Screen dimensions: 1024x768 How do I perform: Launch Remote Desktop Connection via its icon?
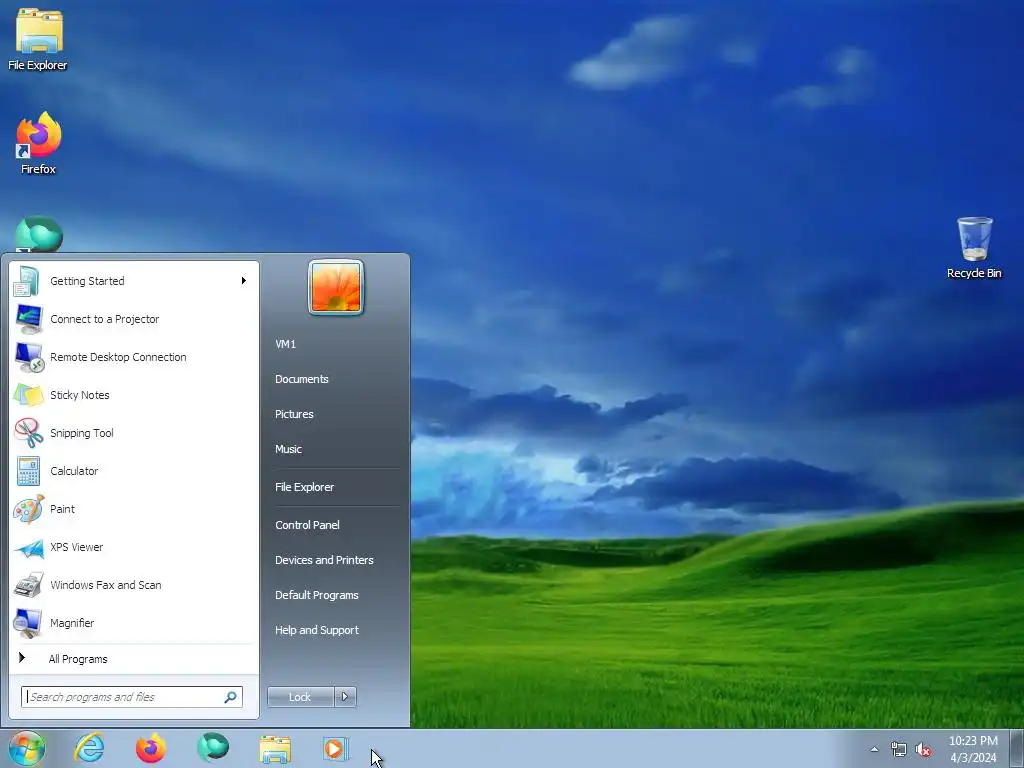click(27, 357)
